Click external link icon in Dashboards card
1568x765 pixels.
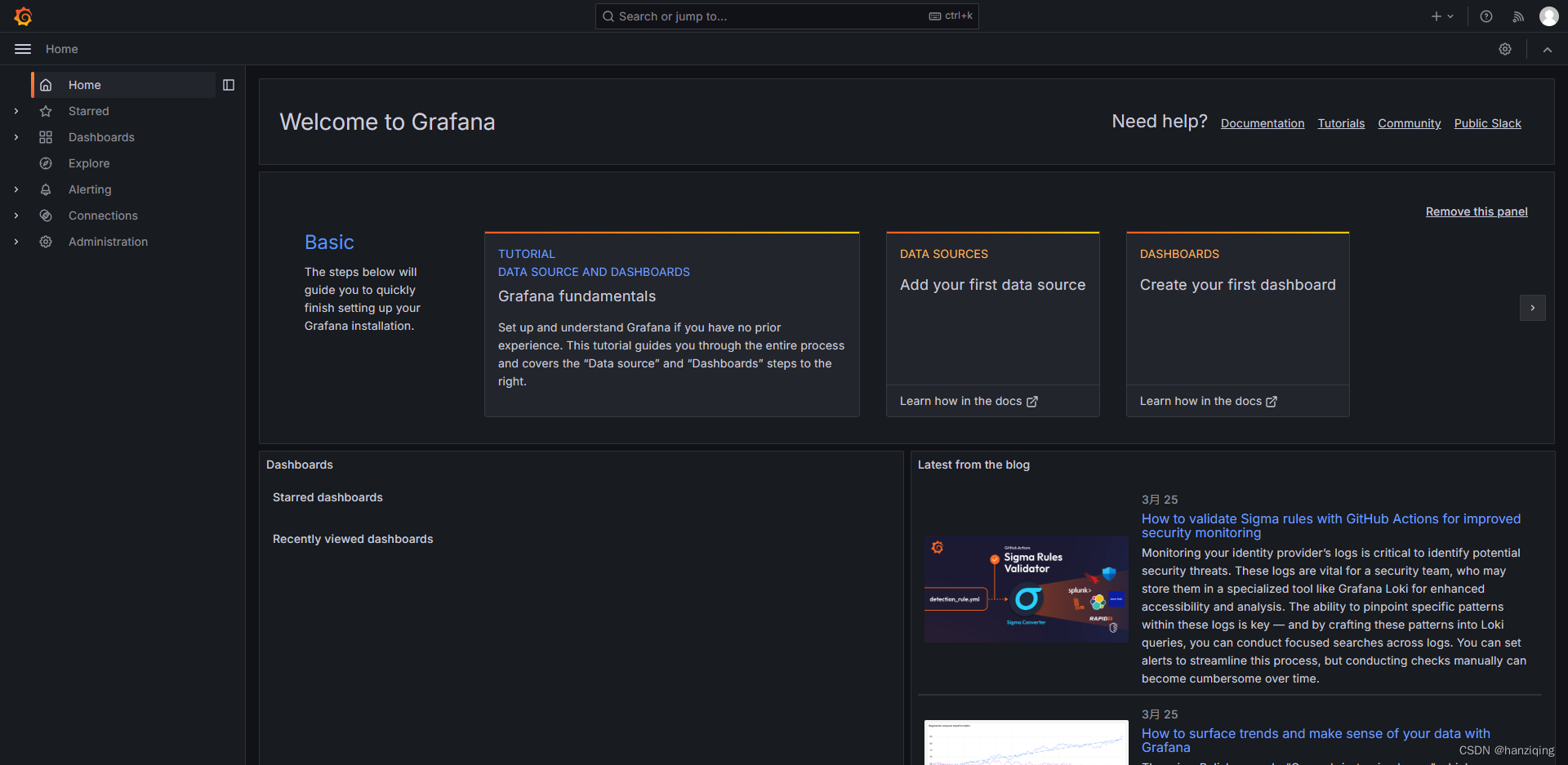pos(1272,402)
